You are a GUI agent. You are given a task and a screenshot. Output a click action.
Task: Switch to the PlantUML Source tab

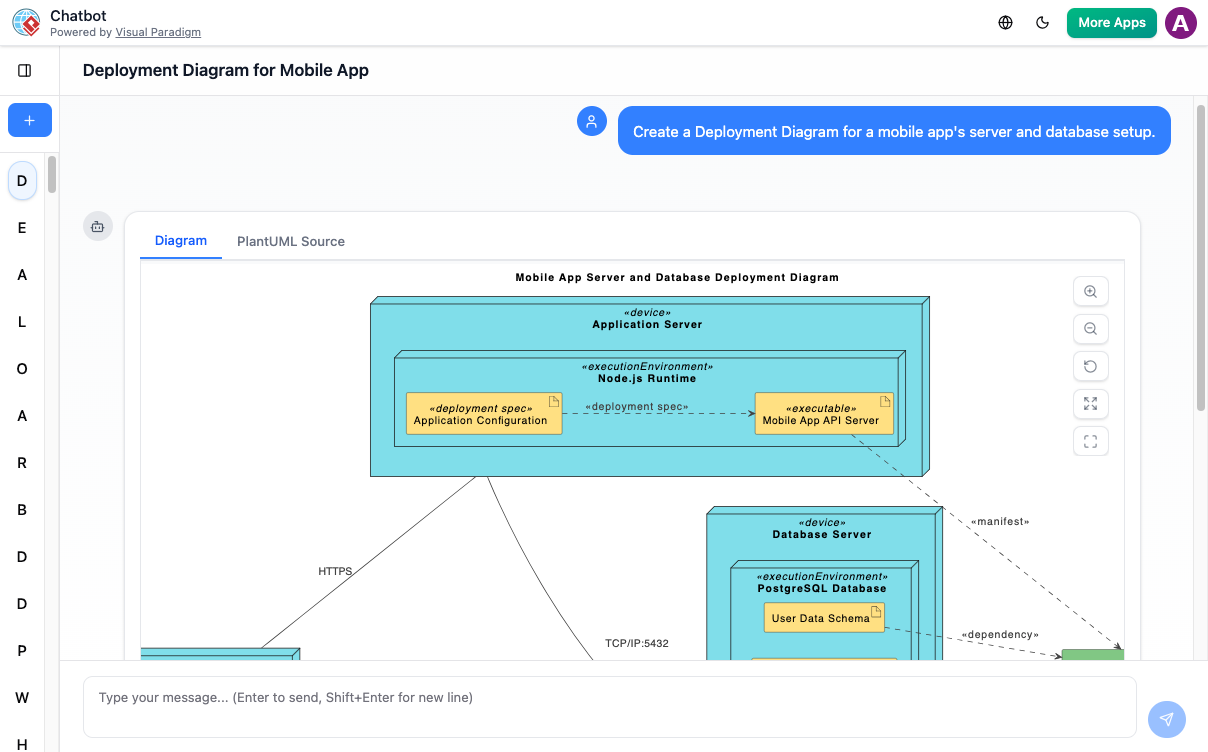(290, 241)
